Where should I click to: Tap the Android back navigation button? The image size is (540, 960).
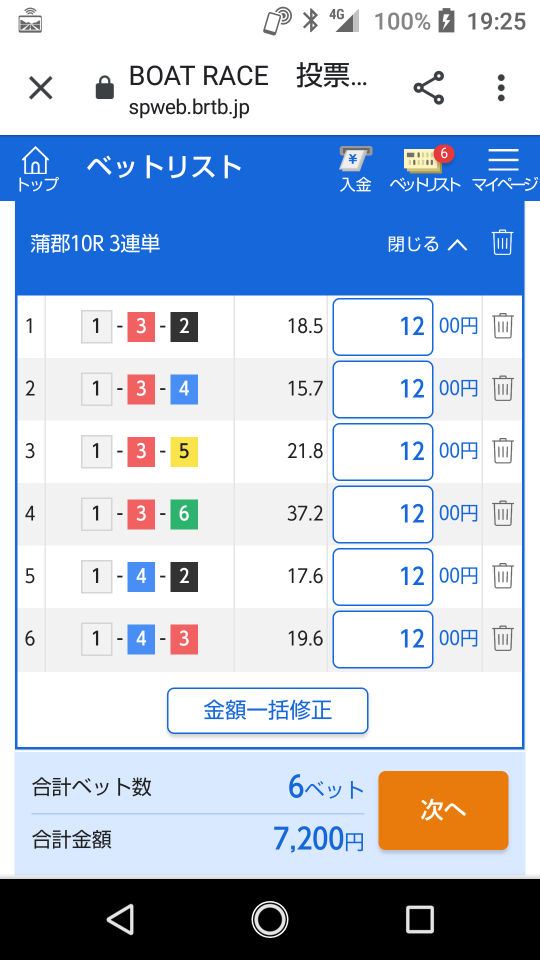121,919
